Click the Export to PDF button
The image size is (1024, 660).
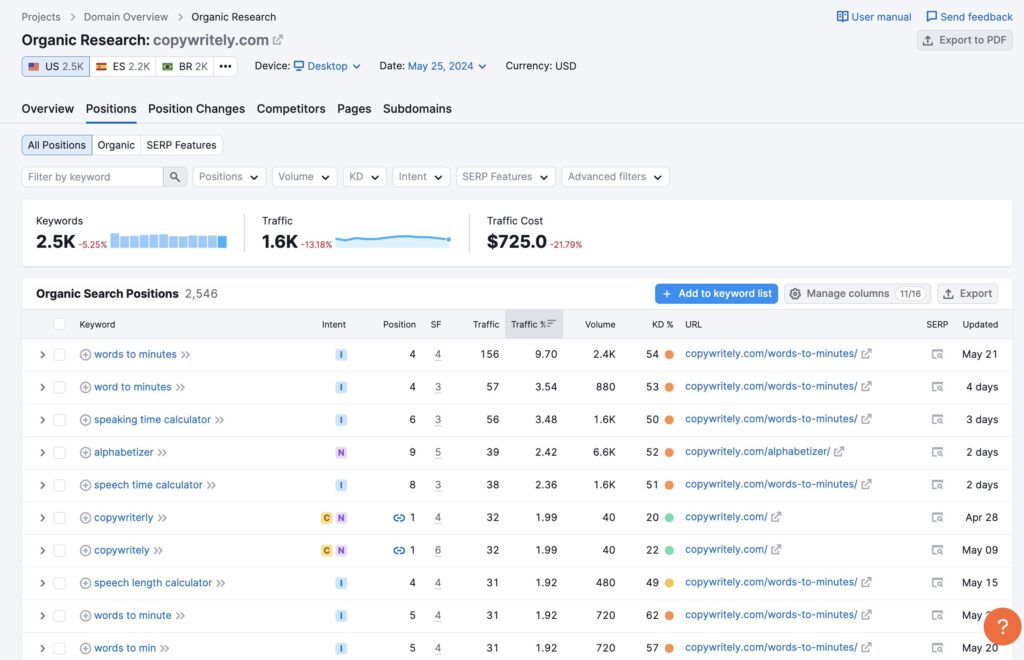tap(964, 40)
